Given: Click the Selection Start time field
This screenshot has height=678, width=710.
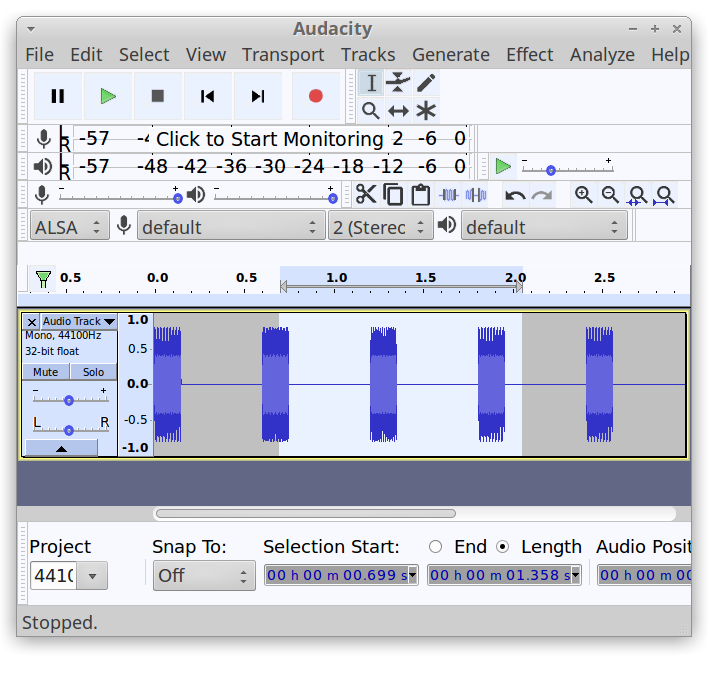Looking at the screenshot, I should point(341,575).
